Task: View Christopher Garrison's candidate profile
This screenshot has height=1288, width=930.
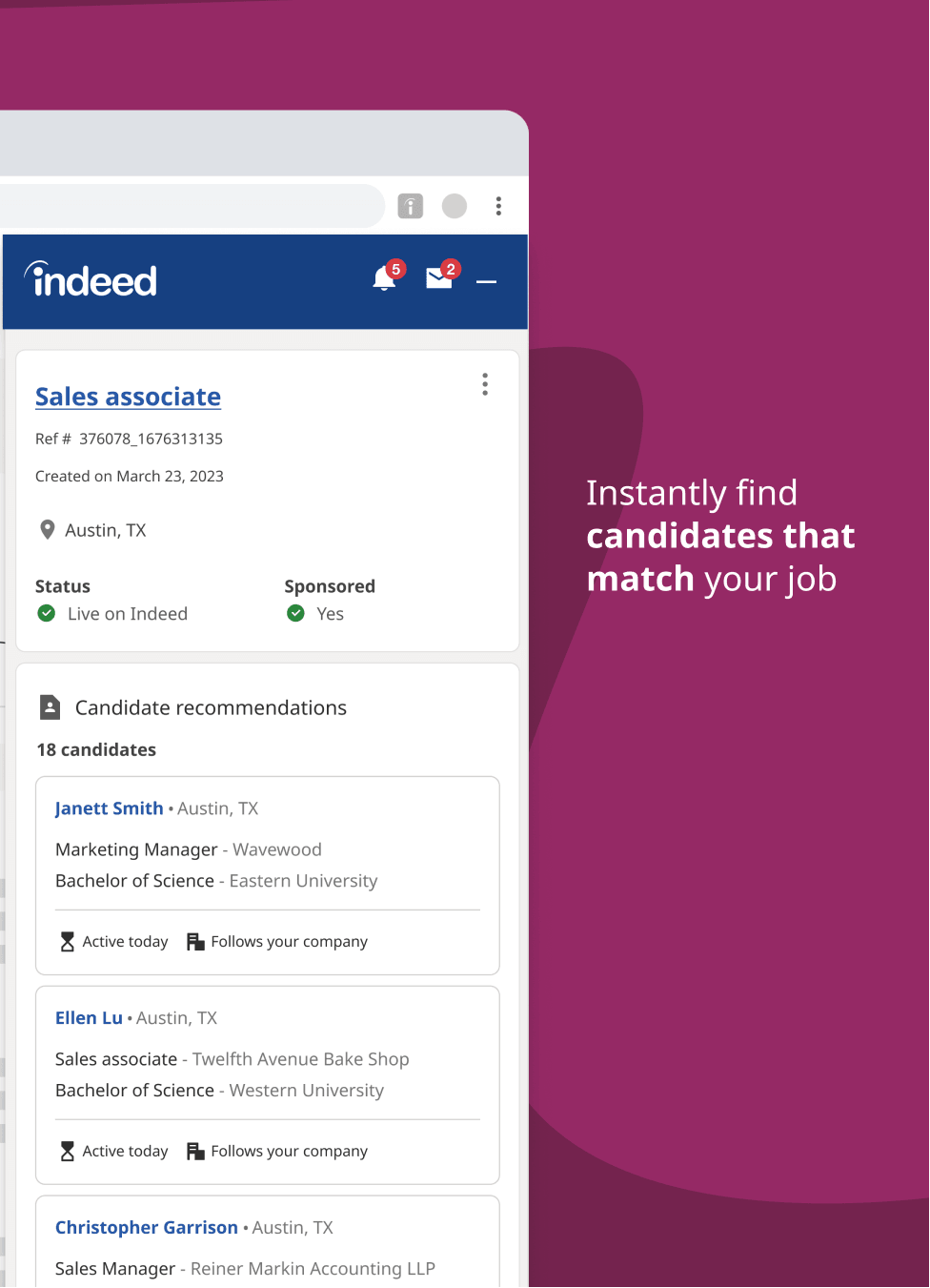Action: 146,1227
